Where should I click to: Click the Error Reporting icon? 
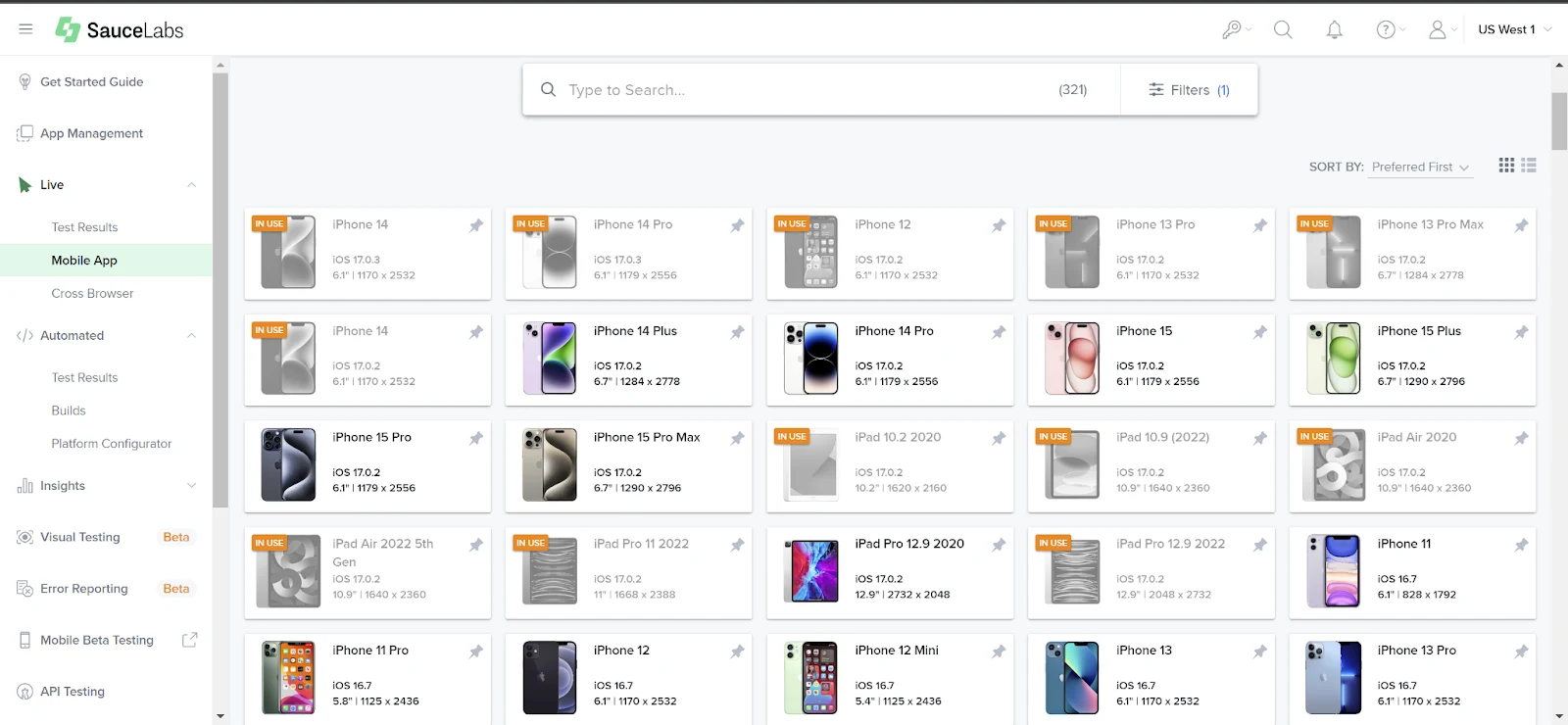coord(25,589)
